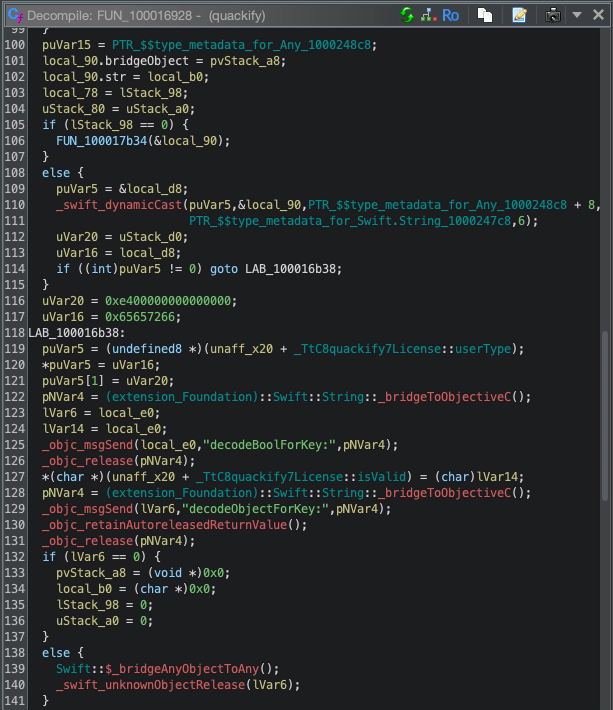Click the Cf decompiler icon in title bar
This screenshot has height=710, width=613.
coord(13,15)
